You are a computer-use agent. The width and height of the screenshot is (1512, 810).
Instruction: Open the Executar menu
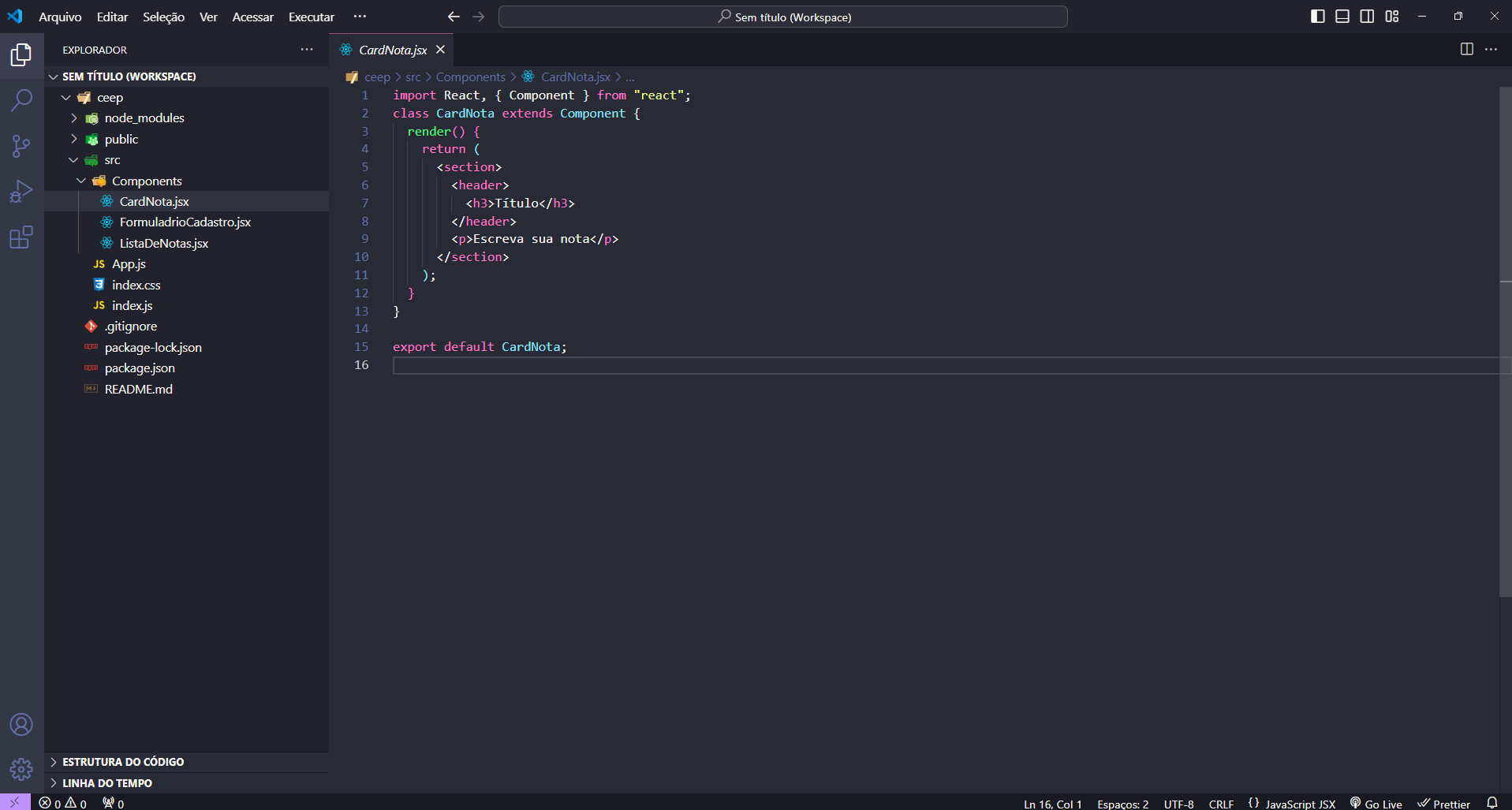311,17
